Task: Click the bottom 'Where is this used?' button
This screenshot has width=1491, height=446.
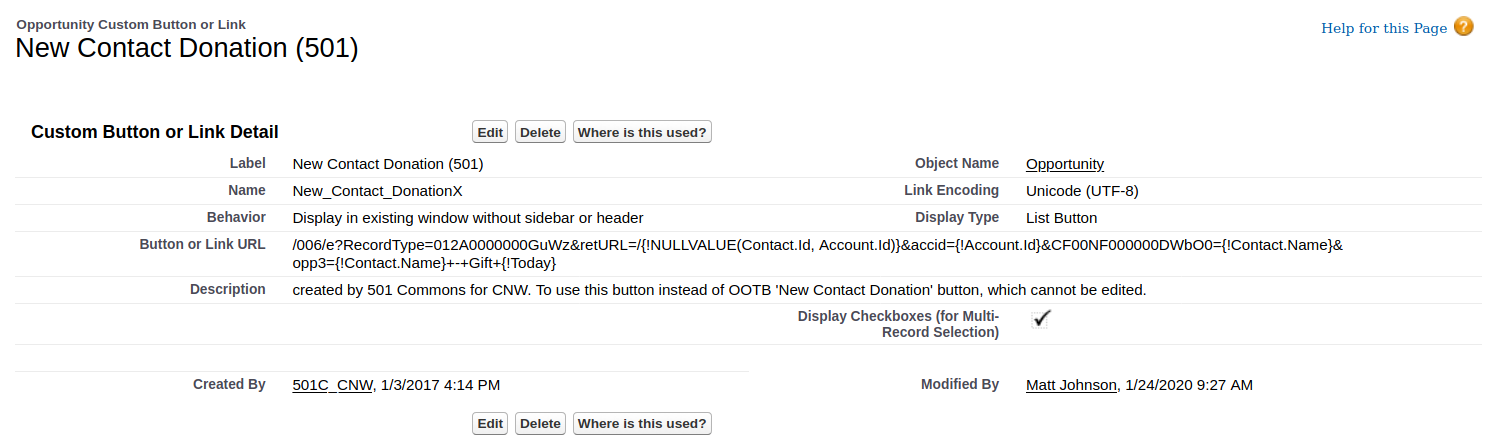Action: [x=642, y=423]
